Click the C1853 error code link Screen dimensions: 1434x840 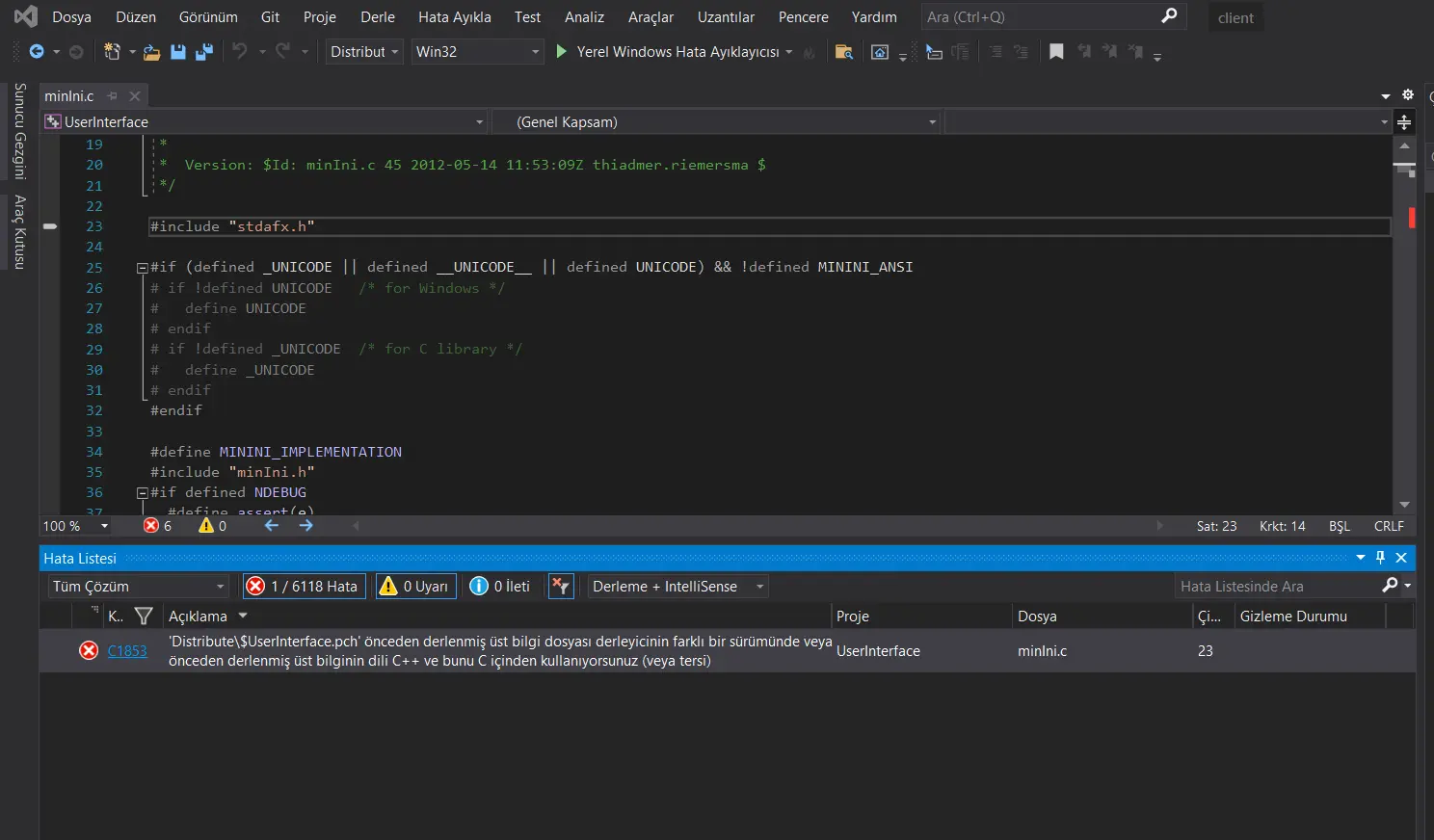[127, 651]
